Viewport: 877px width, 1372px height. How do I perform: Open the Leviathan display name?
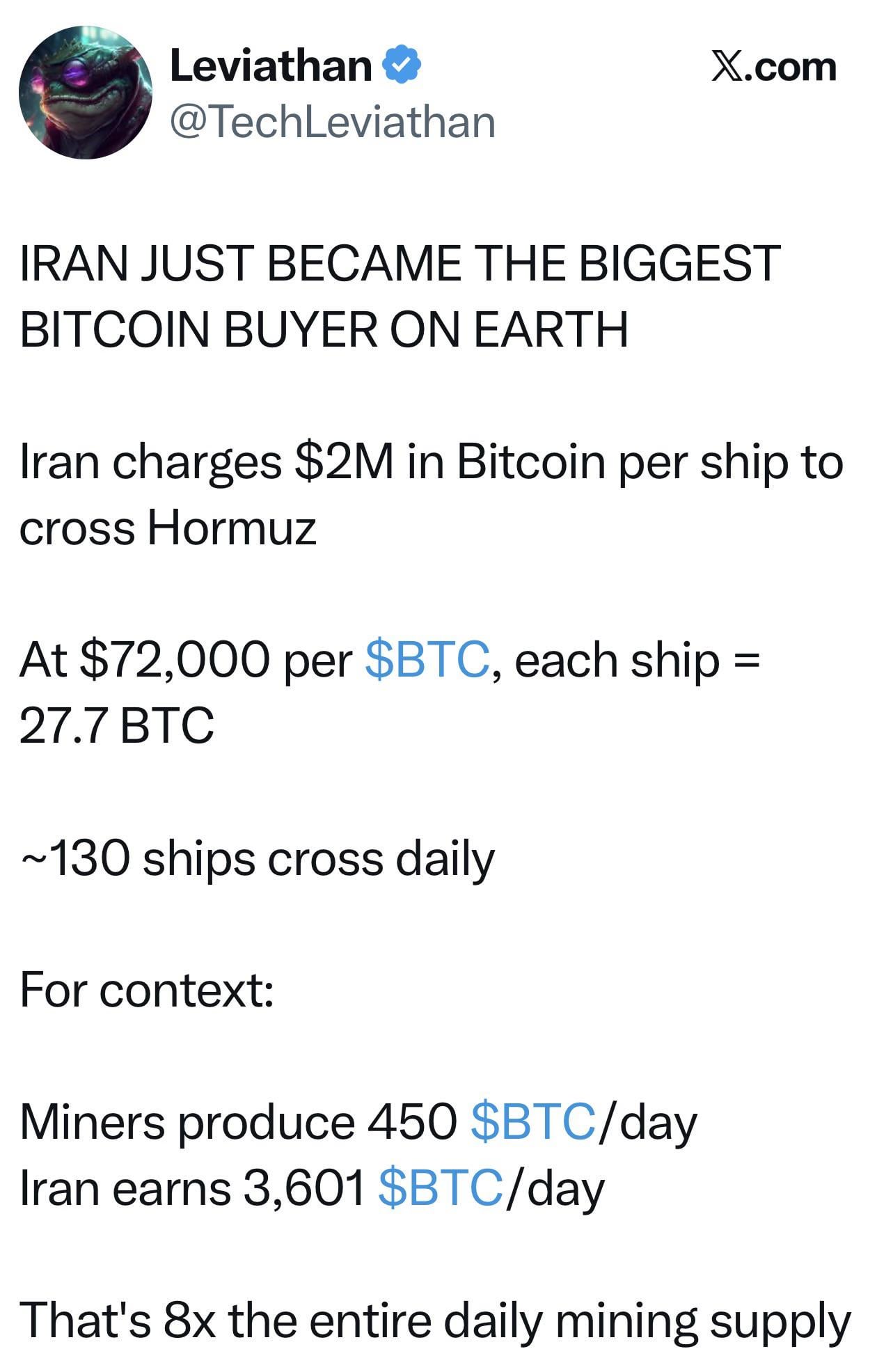tap(271, 65)
